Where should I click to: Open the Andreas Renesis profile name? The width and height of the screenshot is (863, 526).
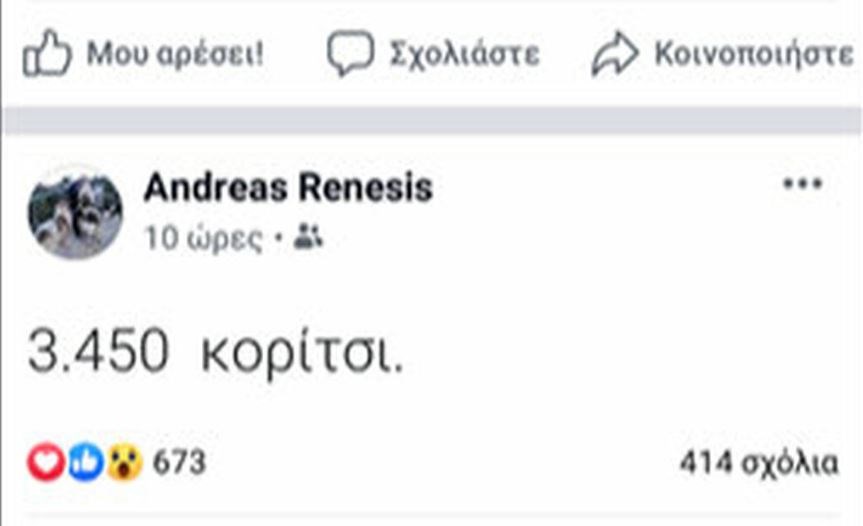pos(288,188)
